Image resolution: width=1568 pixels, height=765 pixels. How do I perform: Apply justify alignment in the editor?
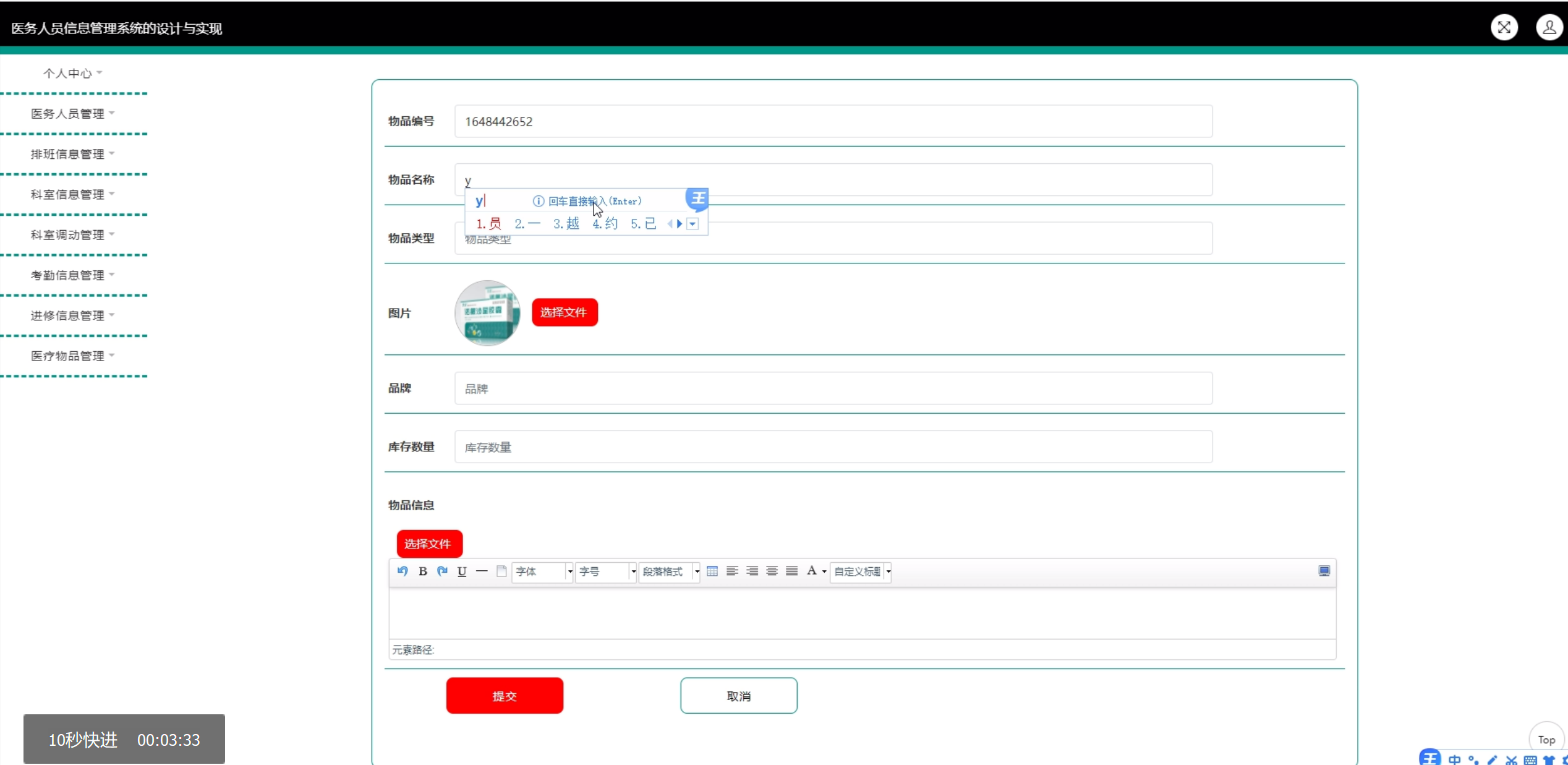pos(791,571)
